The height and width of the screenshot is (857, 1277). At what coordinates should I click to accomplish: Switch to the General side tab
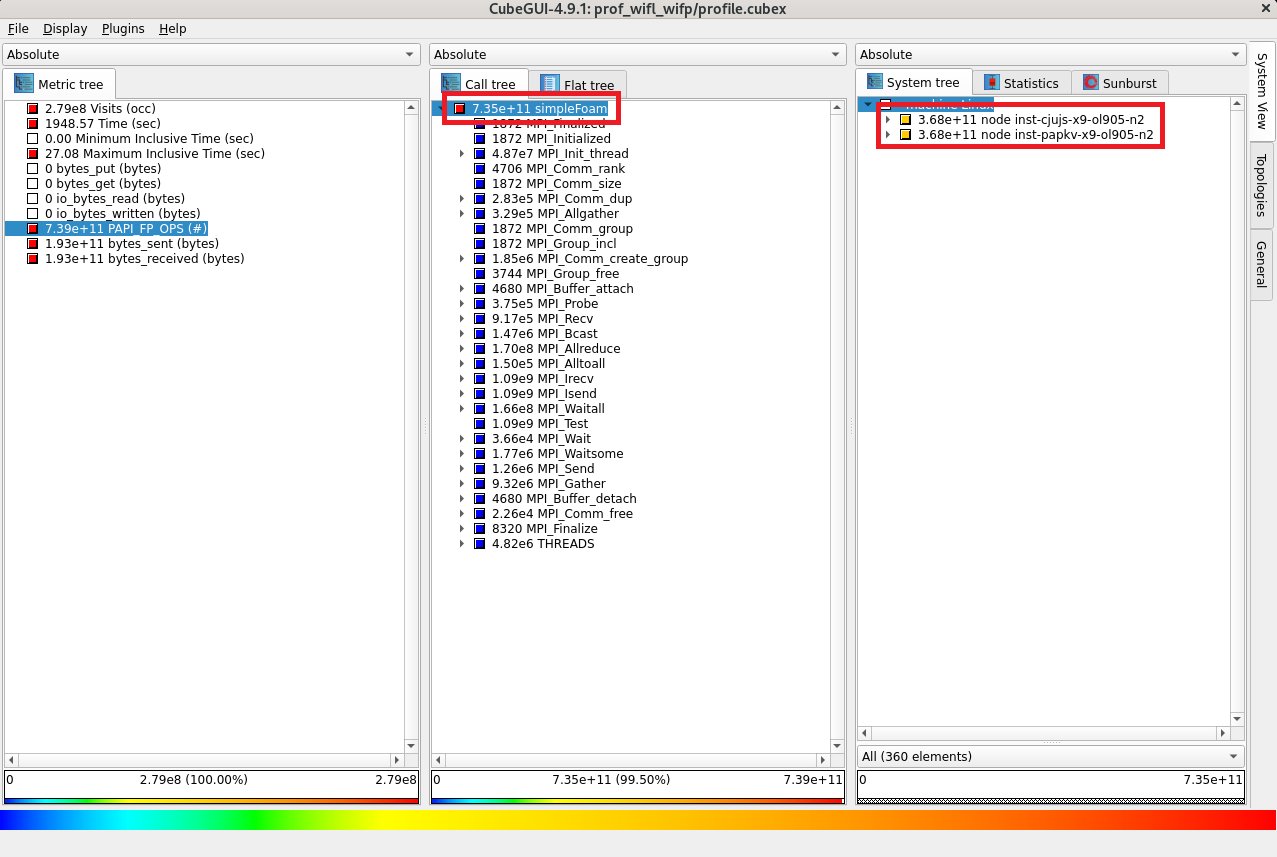1262,264
